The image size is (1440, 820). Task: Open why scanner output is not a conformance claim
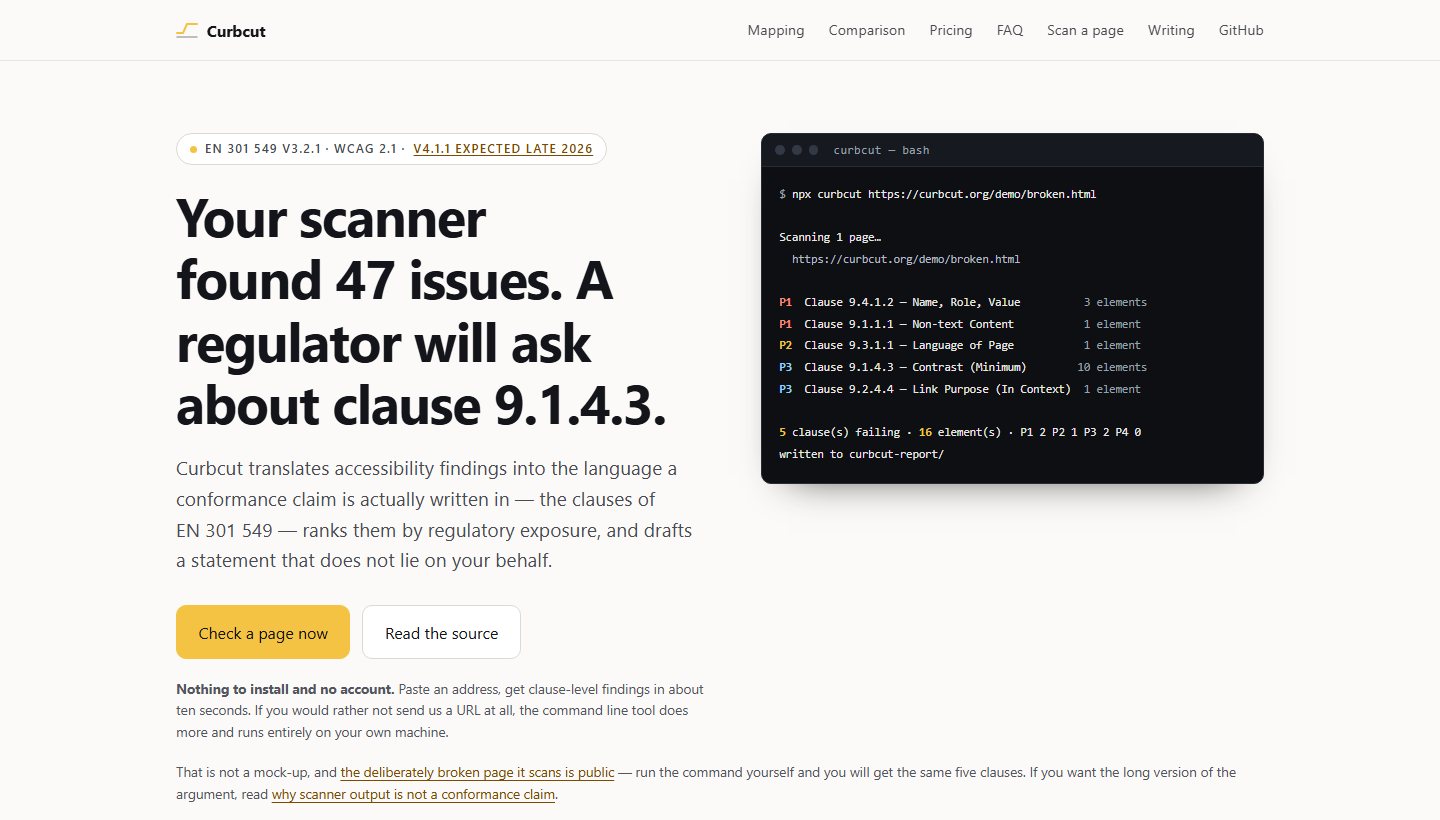pos(413,795)
